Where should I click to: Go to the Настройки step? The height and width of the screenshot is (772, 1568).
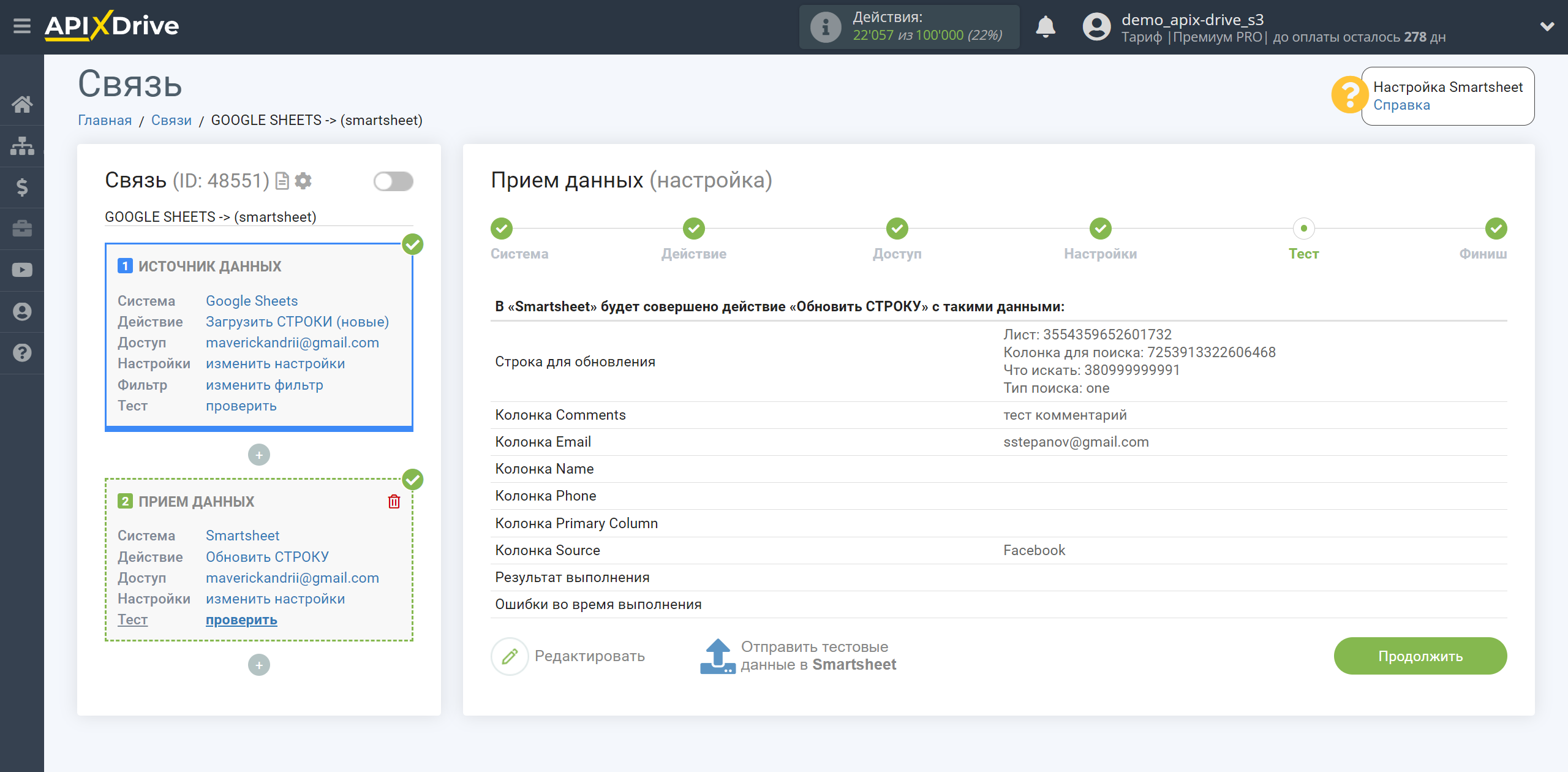coord(1100,229)
